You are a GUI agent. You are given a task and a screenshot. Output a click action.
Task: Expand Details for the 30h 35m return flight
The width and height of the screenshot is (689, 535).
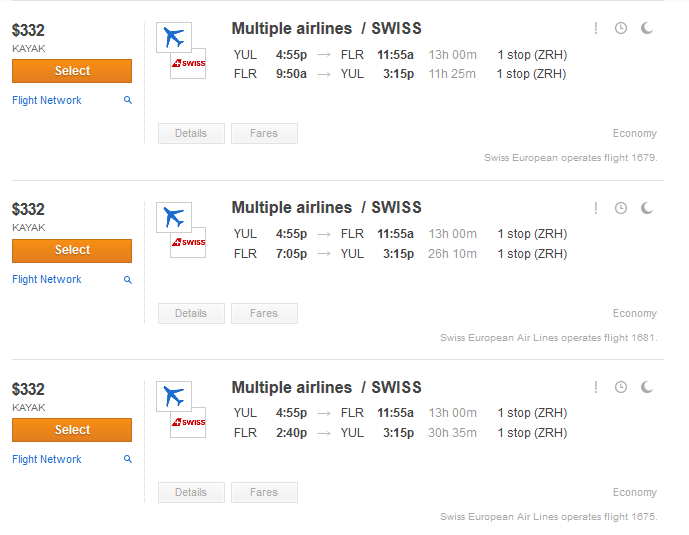pyautogui.click(x=191, y=492)
